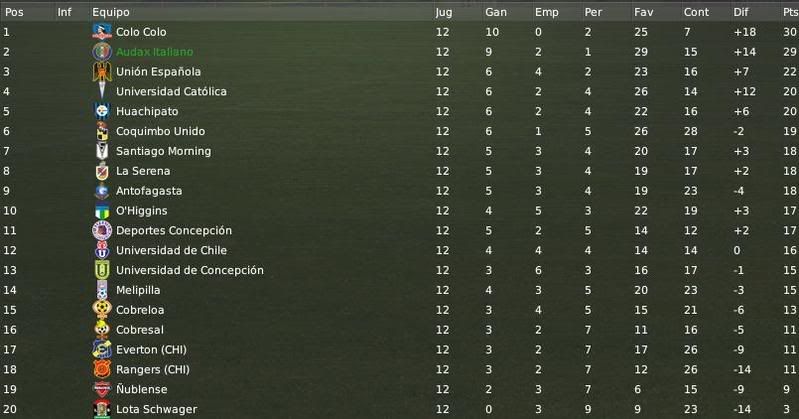The width and height of the screenshot is (799, 419).
Task: Open the Universidad Católica team link
Action: (171, 92)
